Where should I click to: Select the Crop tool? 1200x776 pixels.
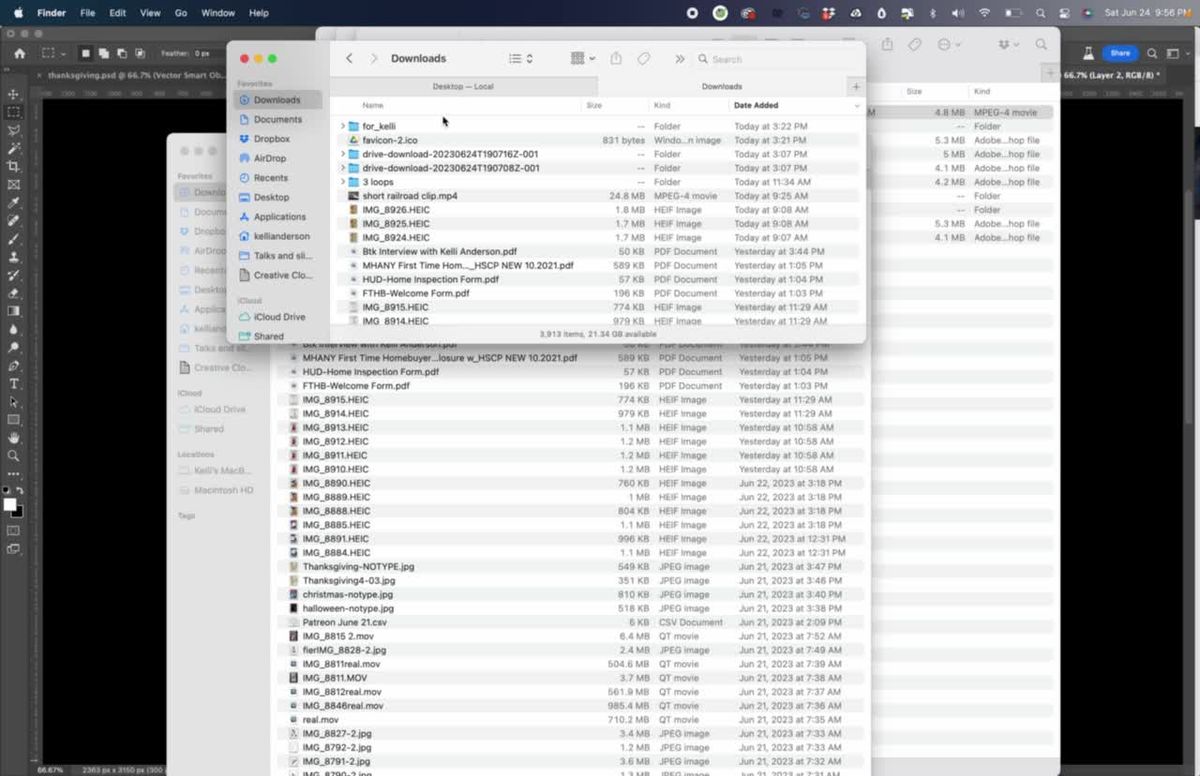[14, 166]
